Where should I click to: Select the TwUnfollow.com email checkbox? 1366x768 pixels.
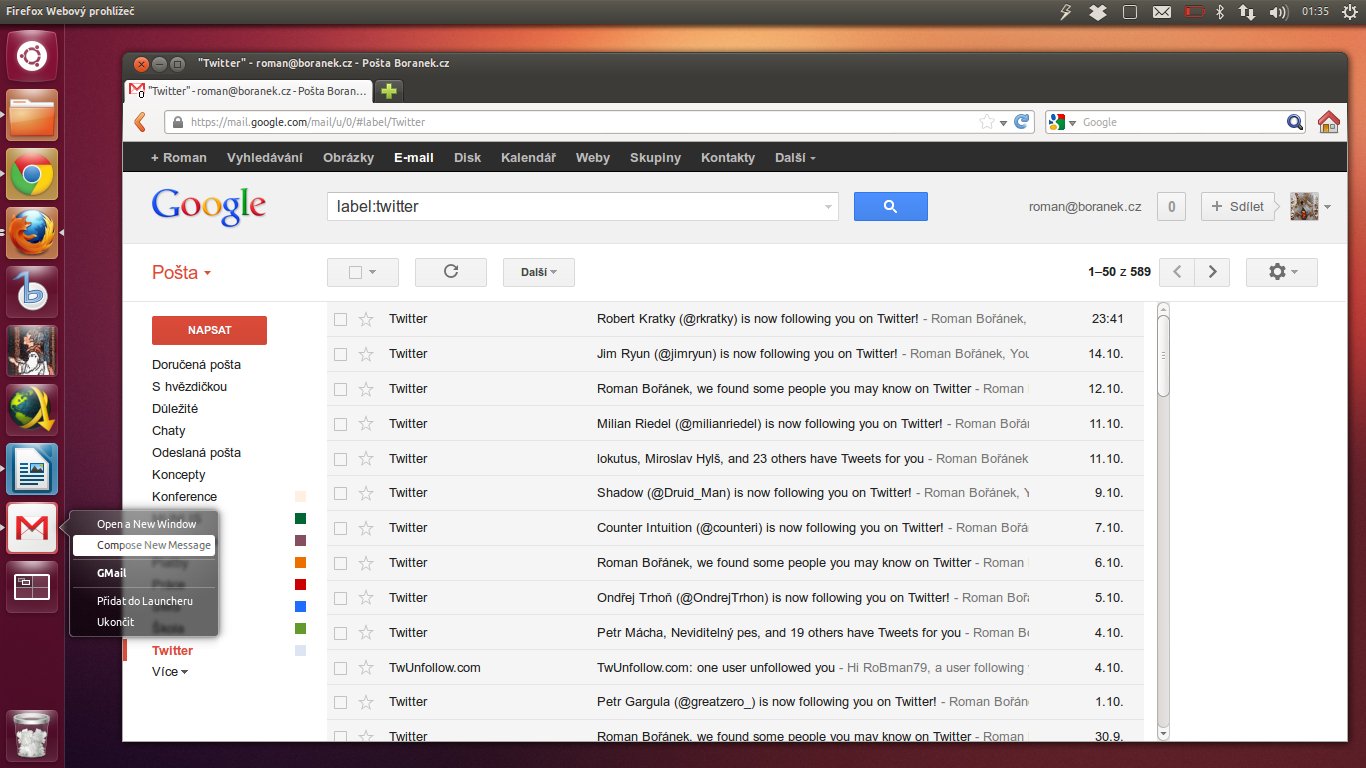pos(341,668)
